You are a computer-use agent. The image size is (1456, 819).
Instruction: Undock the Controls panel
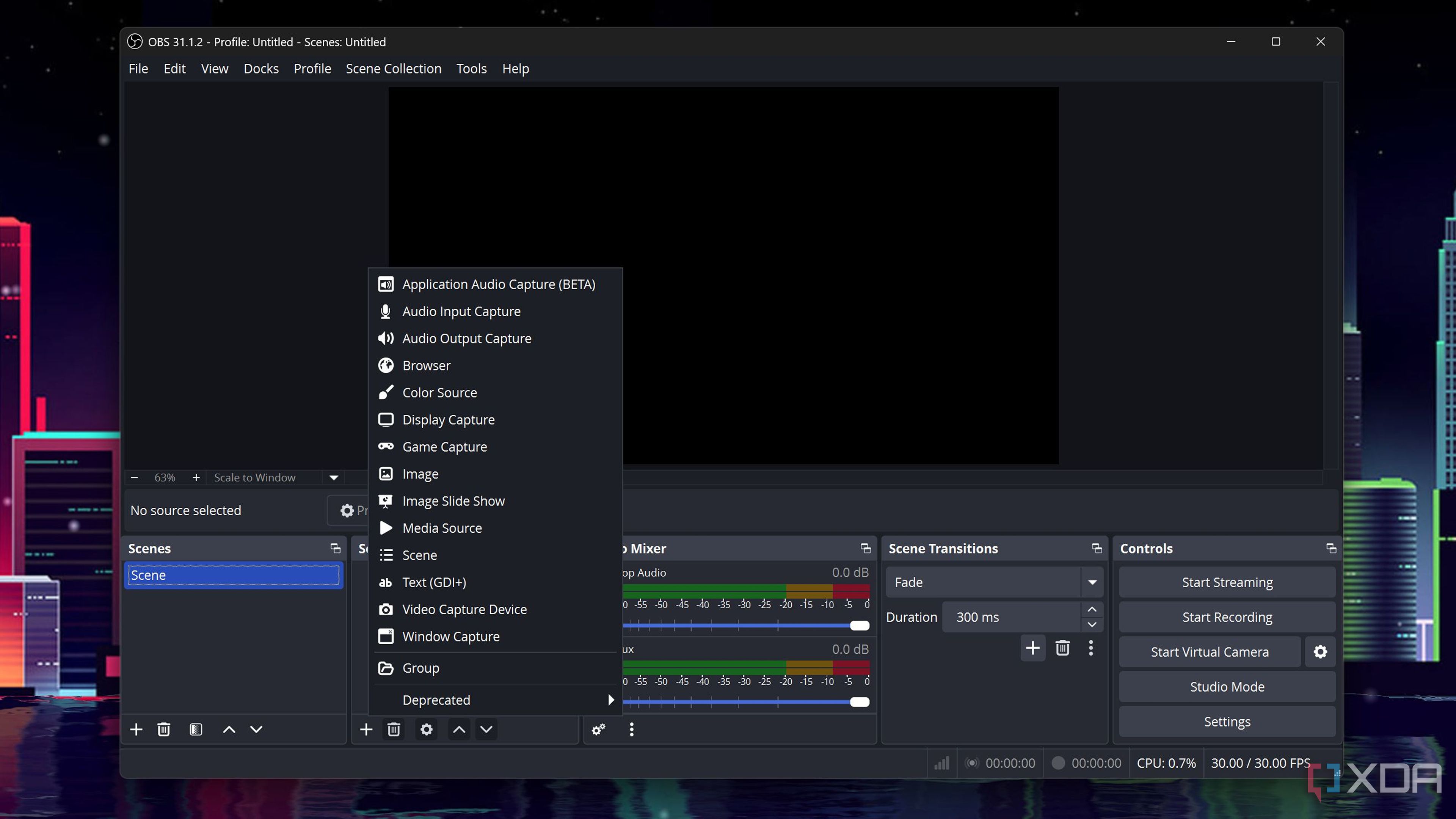1331,548
